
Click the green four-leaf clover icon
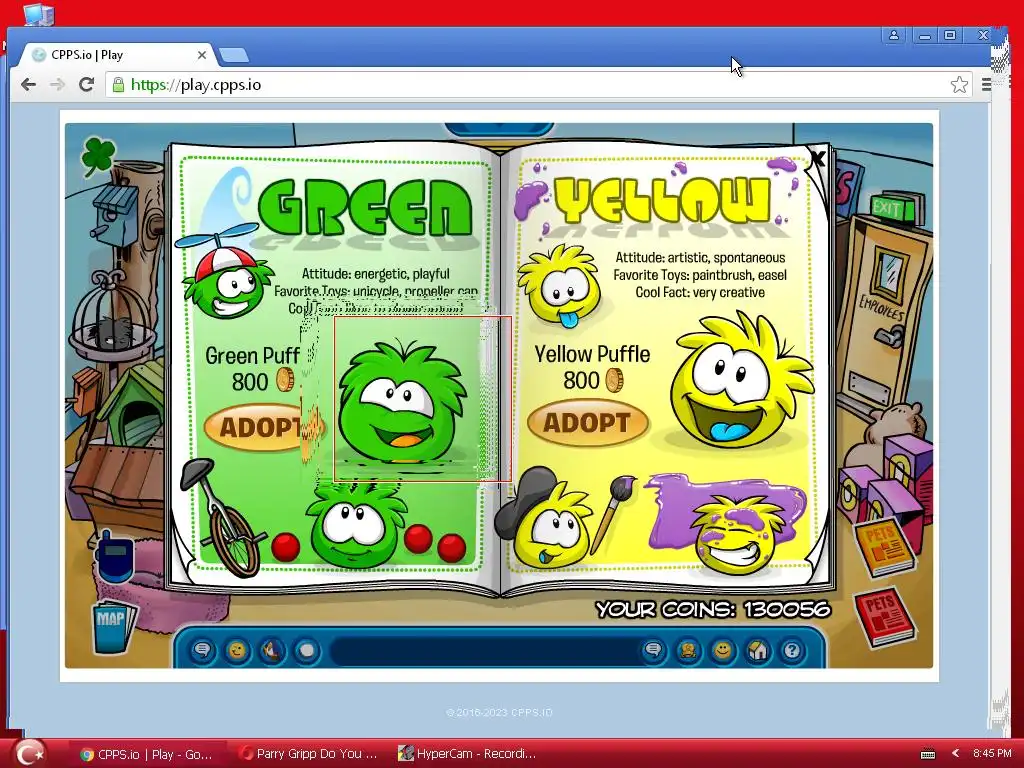pyautogui.click(x=97, y=156)
